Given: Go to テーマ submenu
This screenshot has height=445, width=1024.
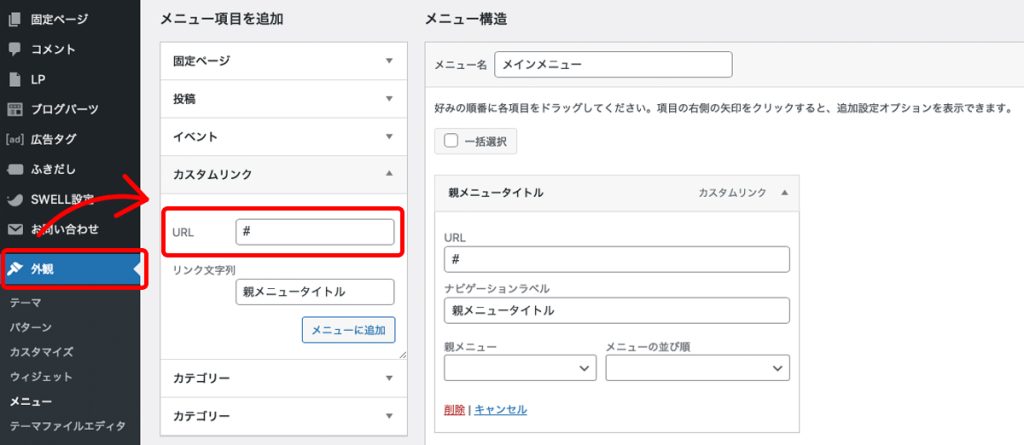Looking at the screenshot, I should [x=25, y=303].
